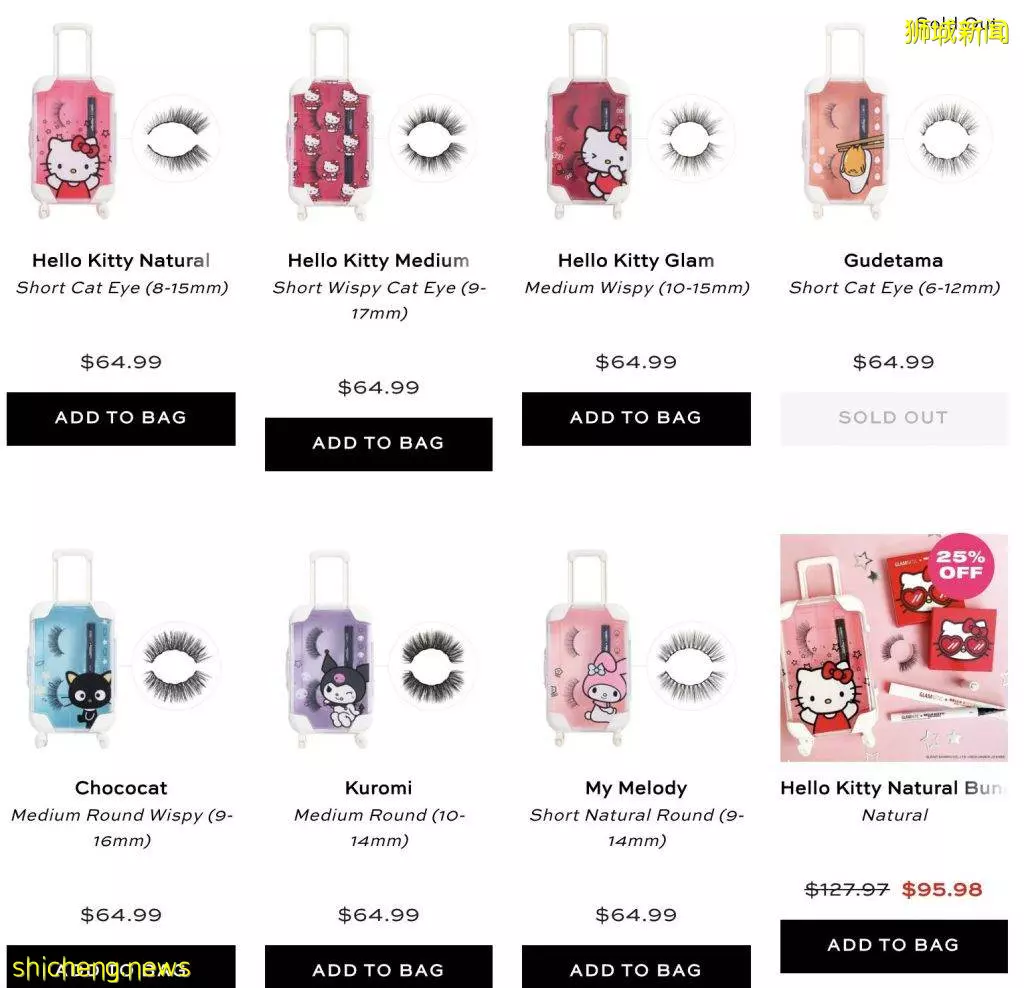Open the Gudetama suitcase product image
This screenshot has width=1024, height=988.
[893, 123]
